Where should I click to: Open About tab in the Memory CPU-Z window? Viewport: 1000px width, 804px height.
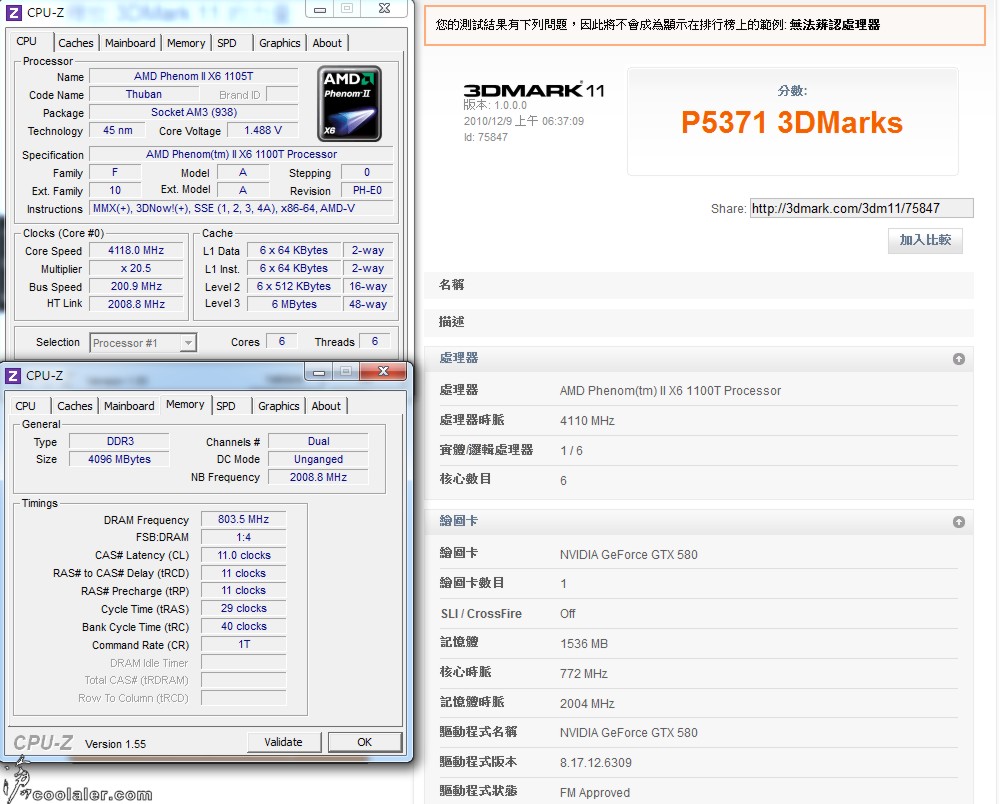(x=326, y=406)
